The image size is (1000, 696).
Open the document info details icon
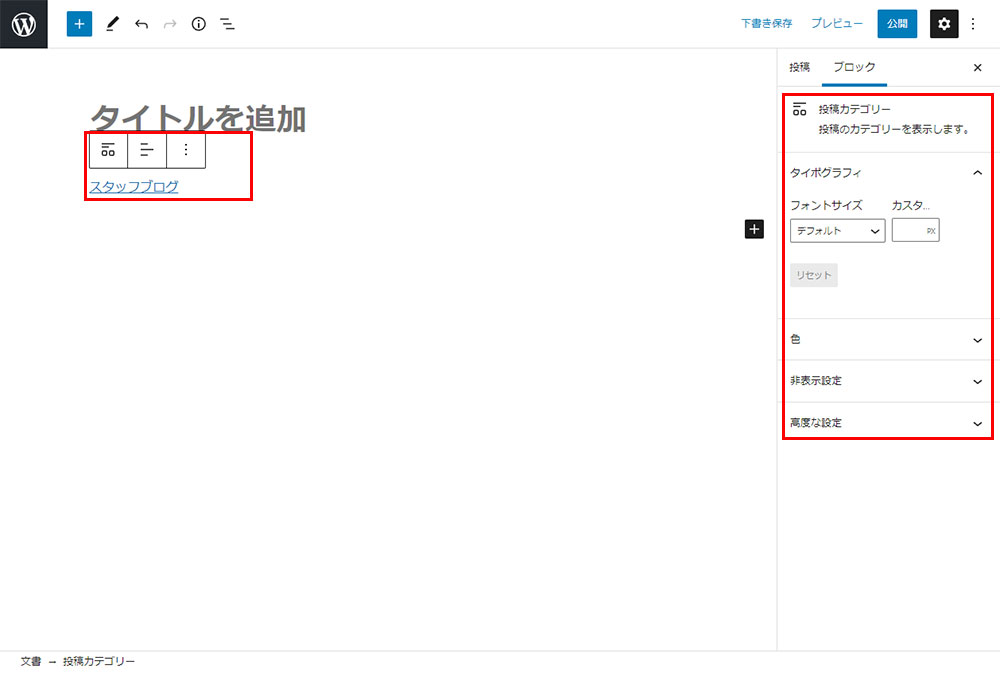pos(198,24)
